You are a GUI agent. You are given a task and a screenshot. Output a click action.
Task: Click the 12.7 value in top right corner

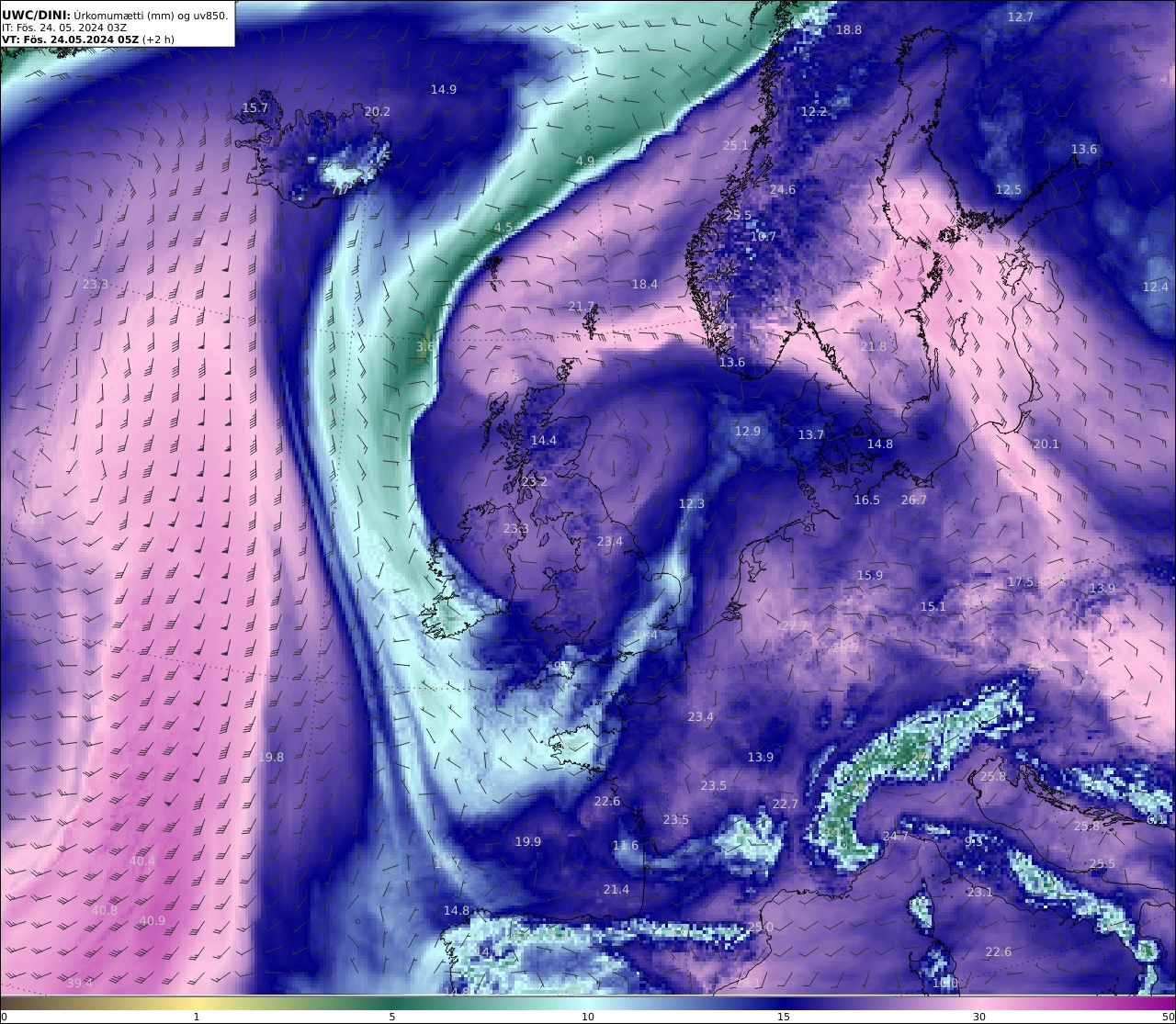(x=1021, y=17)
